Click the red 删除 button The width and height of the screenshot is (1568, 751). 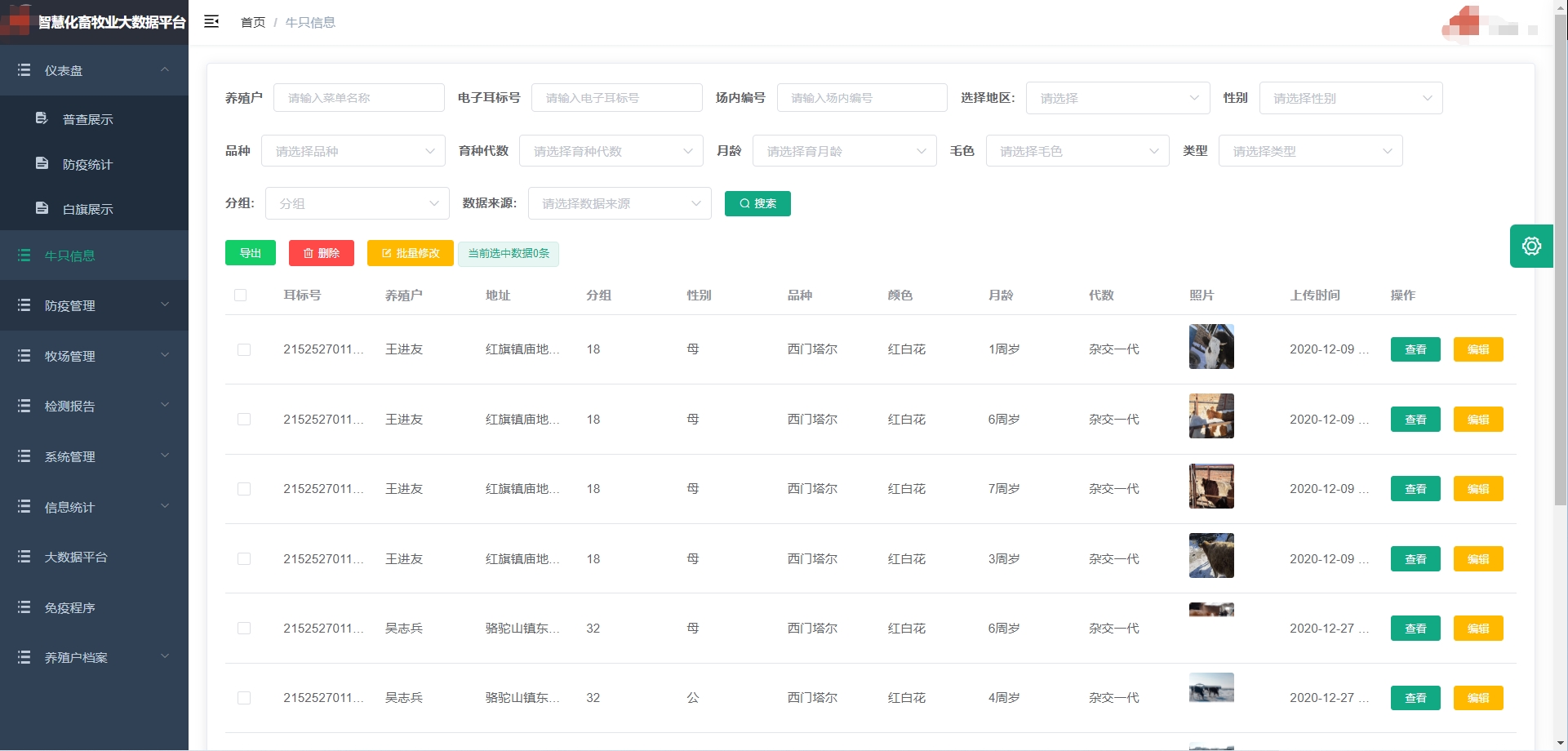(x=322, y=253)
